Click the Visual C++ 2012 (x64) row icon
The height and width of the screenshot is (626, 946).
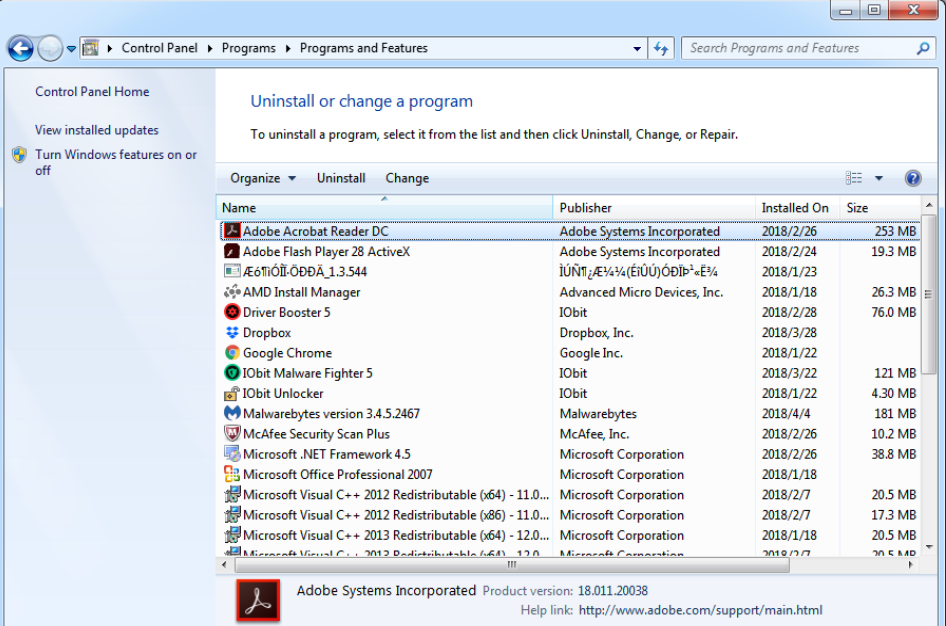(x=232, y=495)
